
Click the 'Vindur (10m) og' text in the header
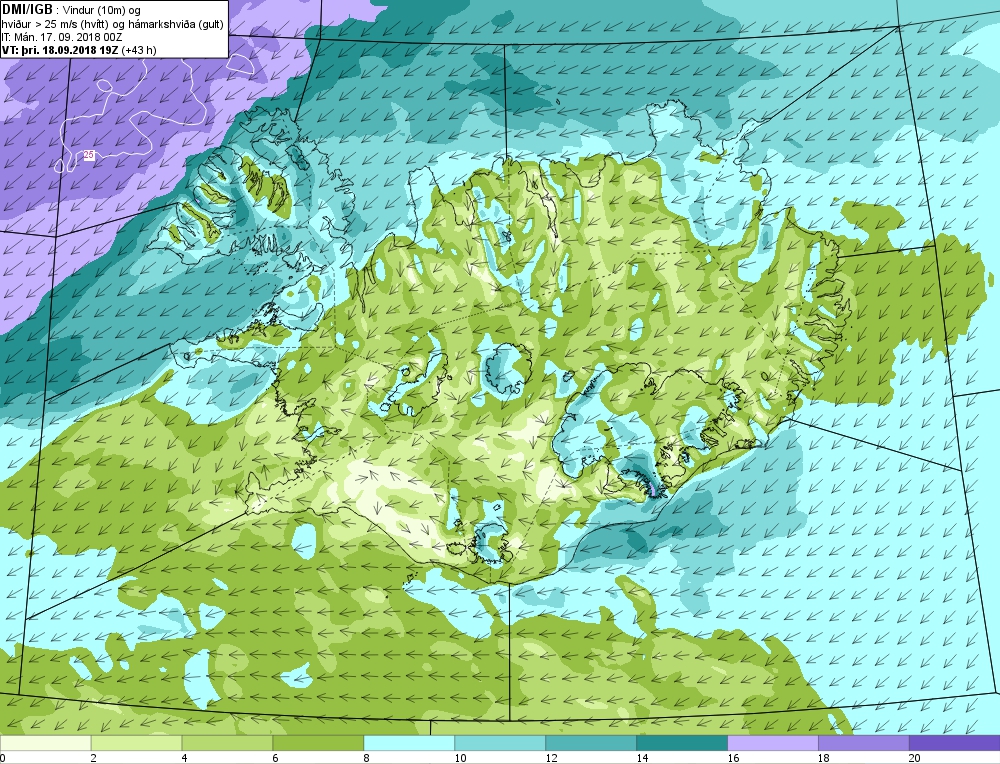(103, 11)
